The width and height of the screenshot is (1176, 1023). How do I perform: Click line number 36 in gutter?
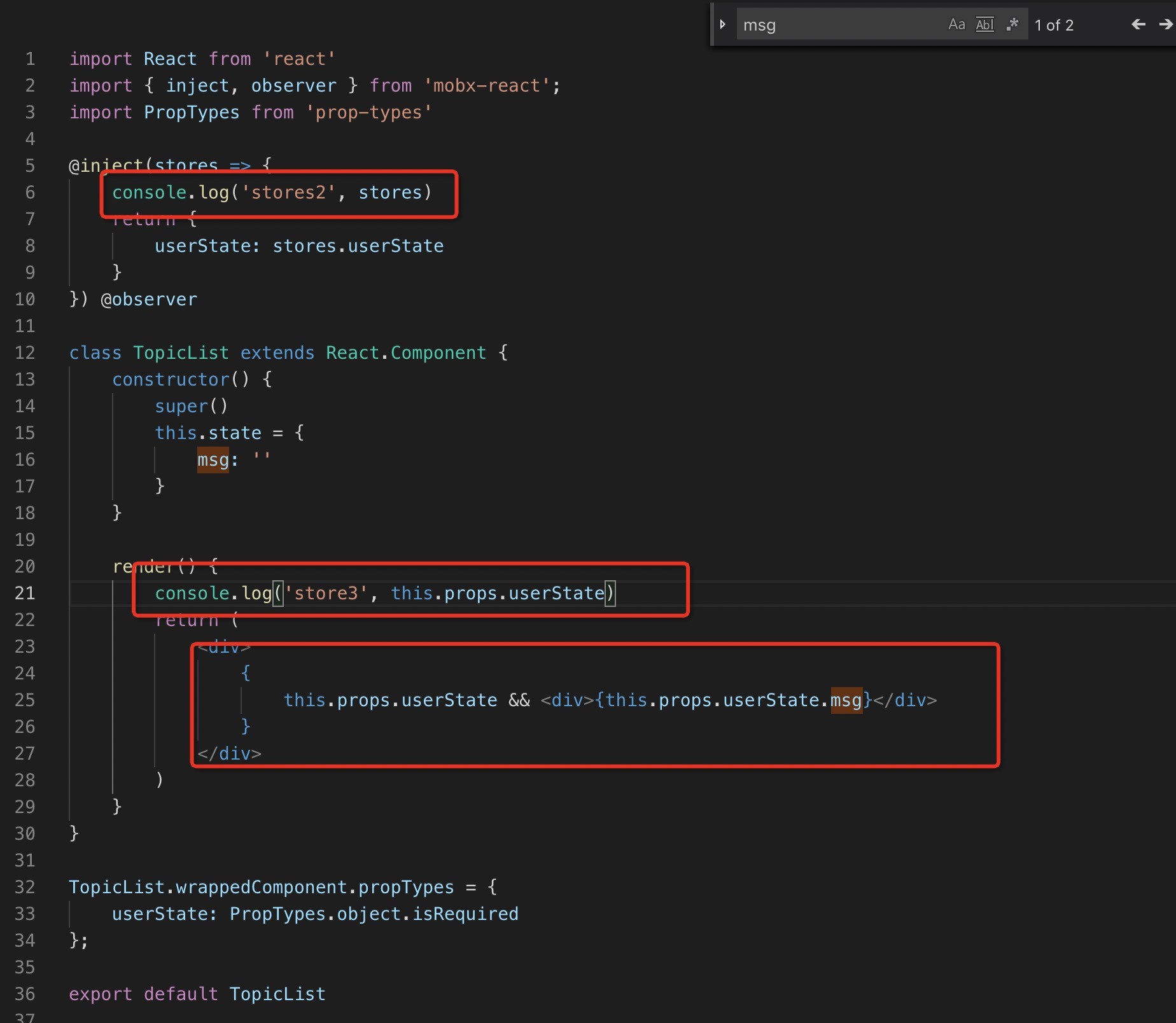[25, 994]
